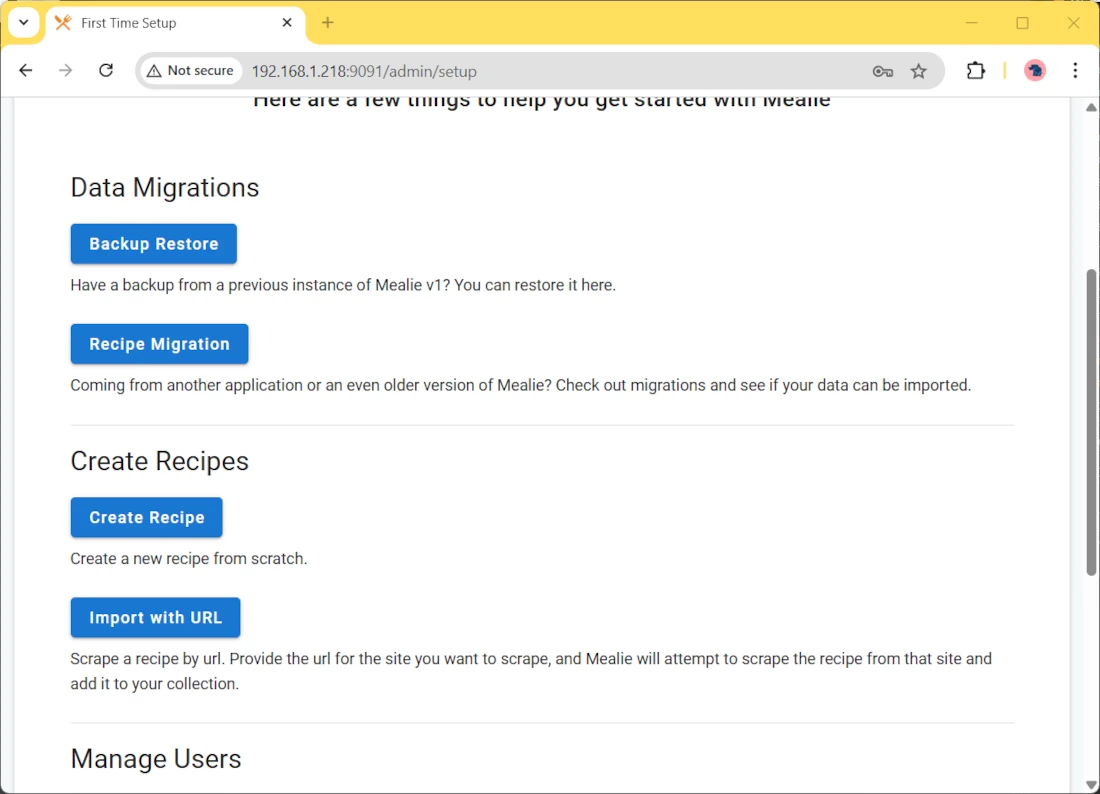Open the Chrome three-dot menu

click(1075, 71)
